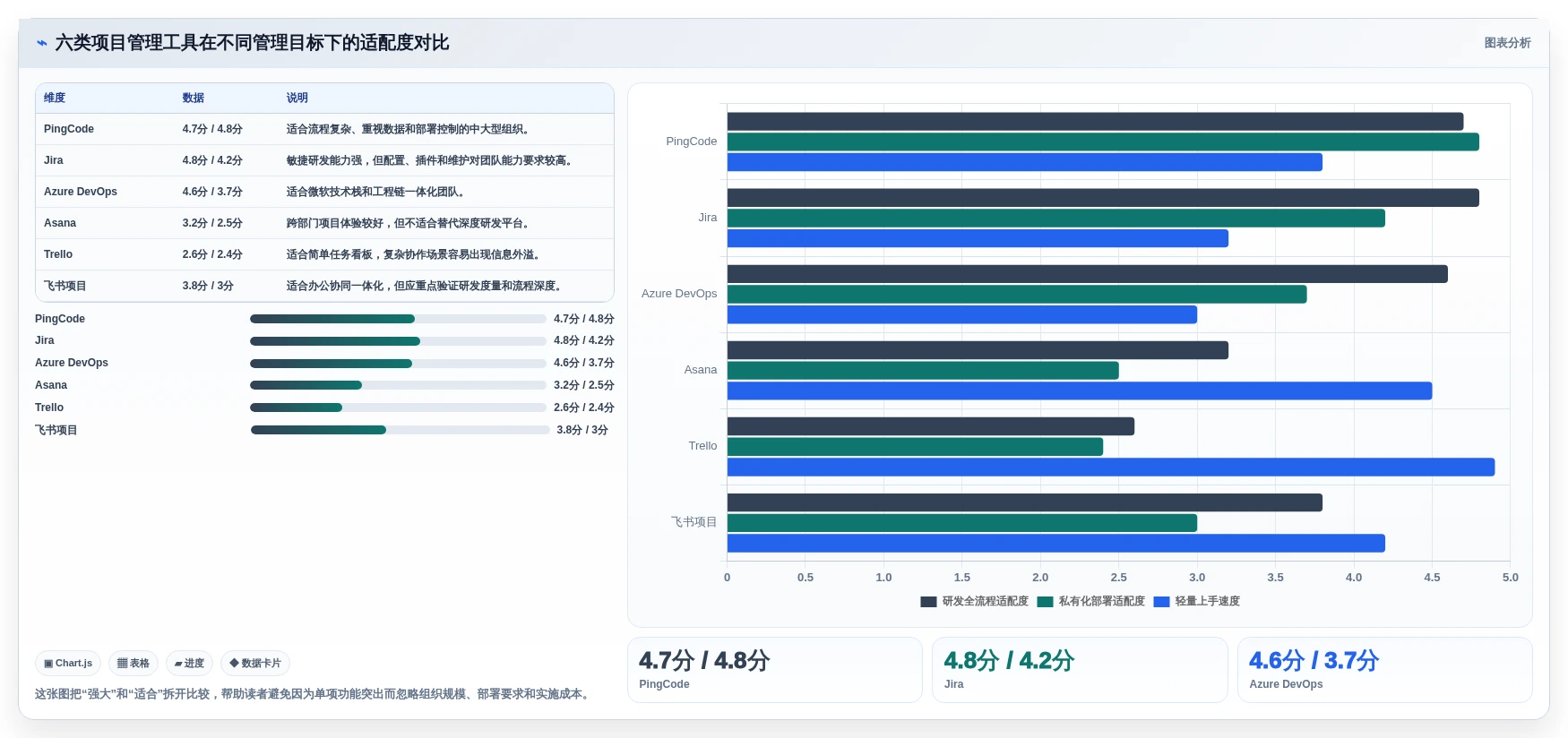Click the description starting with 适合办公协同一体化

[425, 286]
